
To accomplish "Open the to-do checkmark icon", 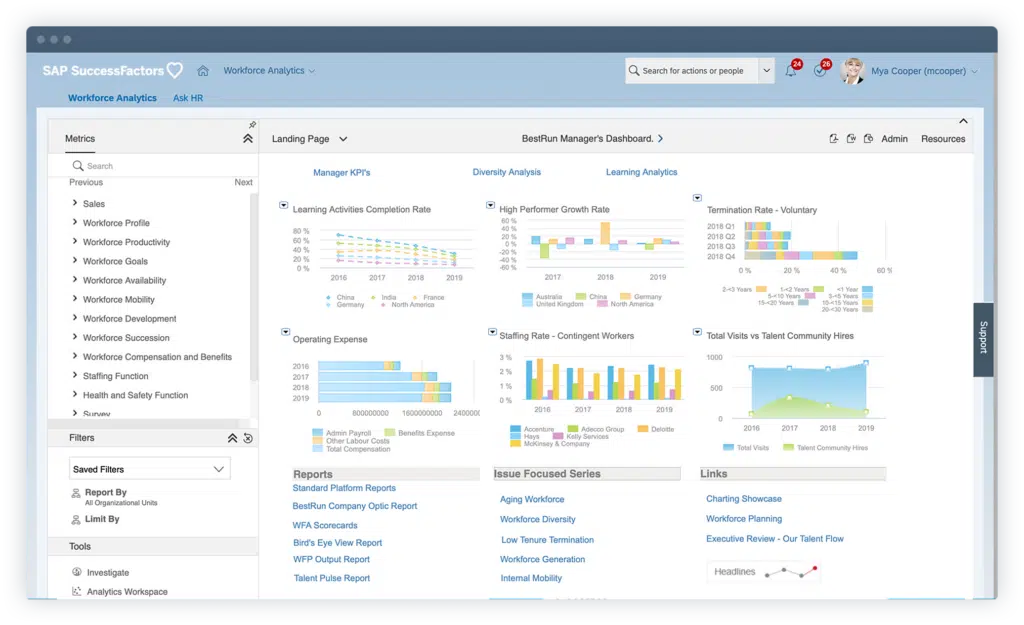I will 820,71.
